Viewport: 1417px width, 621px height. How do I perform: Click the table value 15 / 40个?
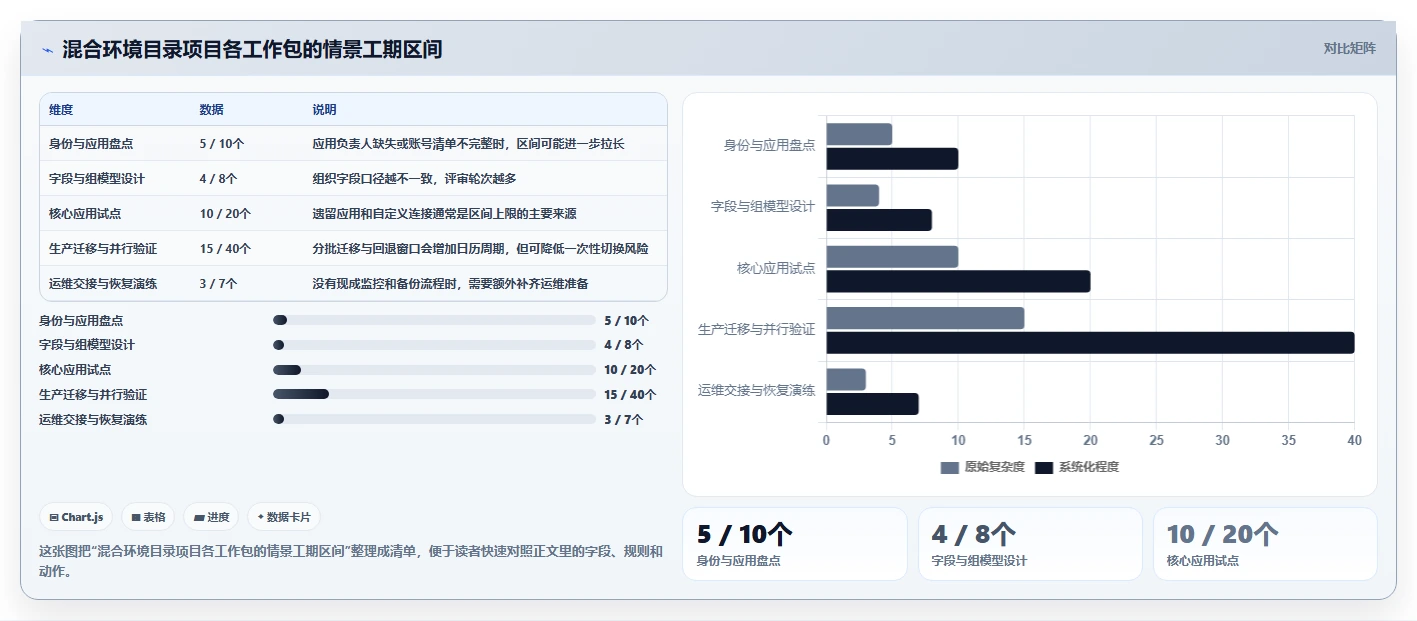226,249
